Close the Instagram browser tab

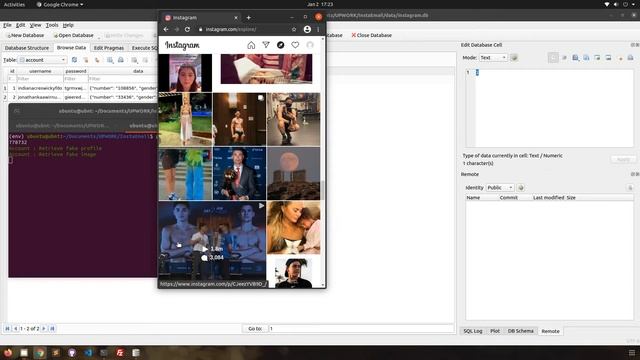click(236, 18)
